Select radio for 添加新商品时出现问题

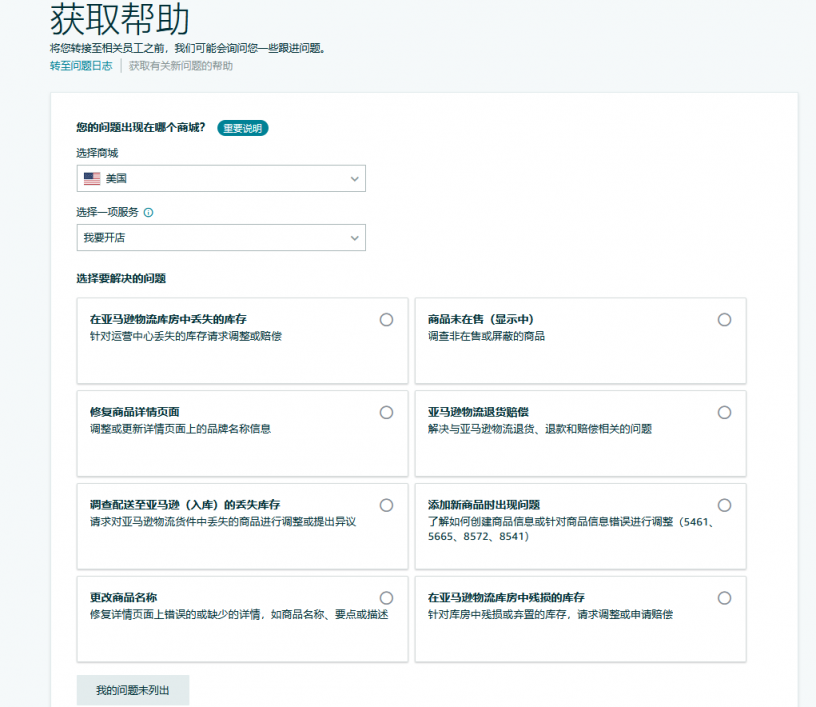(x=724, y=505)
